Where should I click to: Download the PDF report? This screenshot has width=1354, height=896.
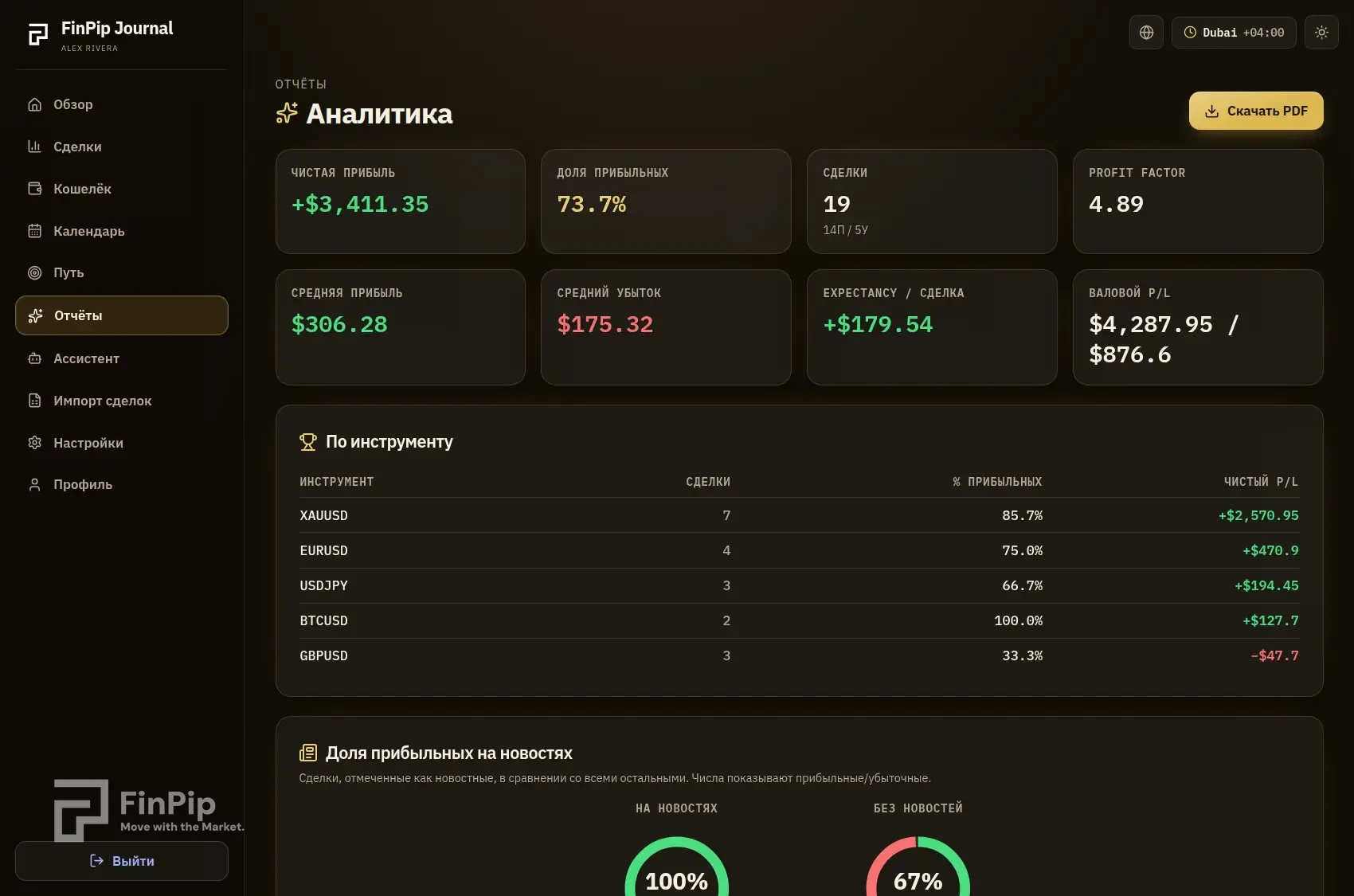pos(1256,111)
